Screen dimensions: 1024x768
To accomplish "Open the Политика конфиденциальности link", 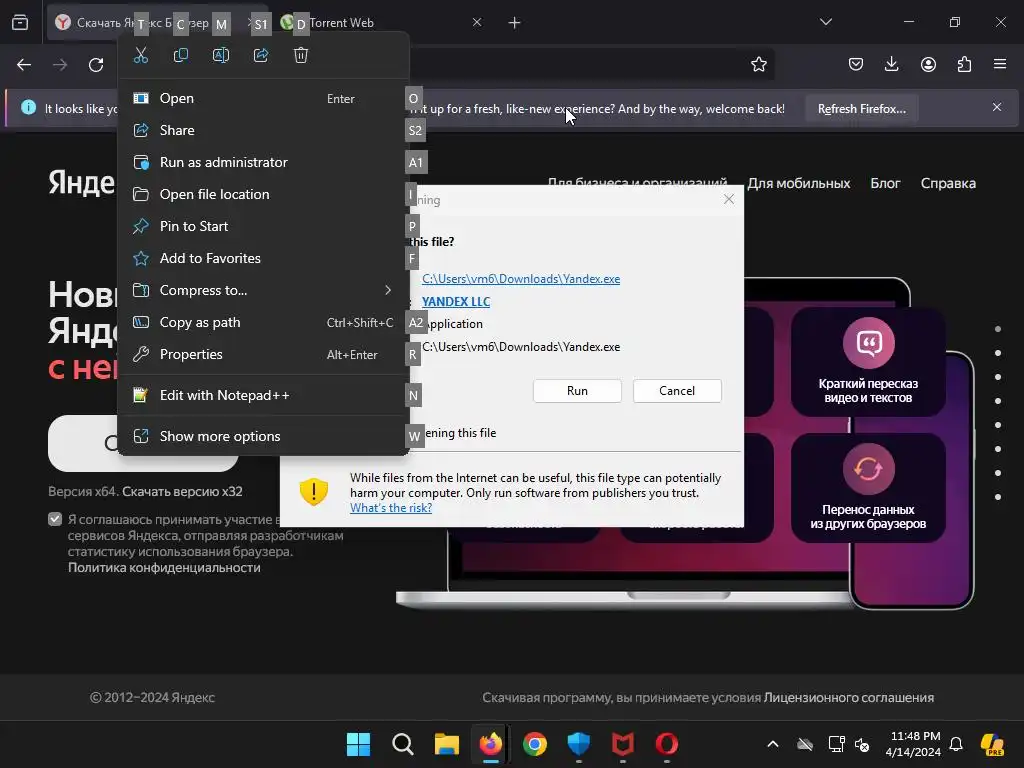I will coord(164,568).
